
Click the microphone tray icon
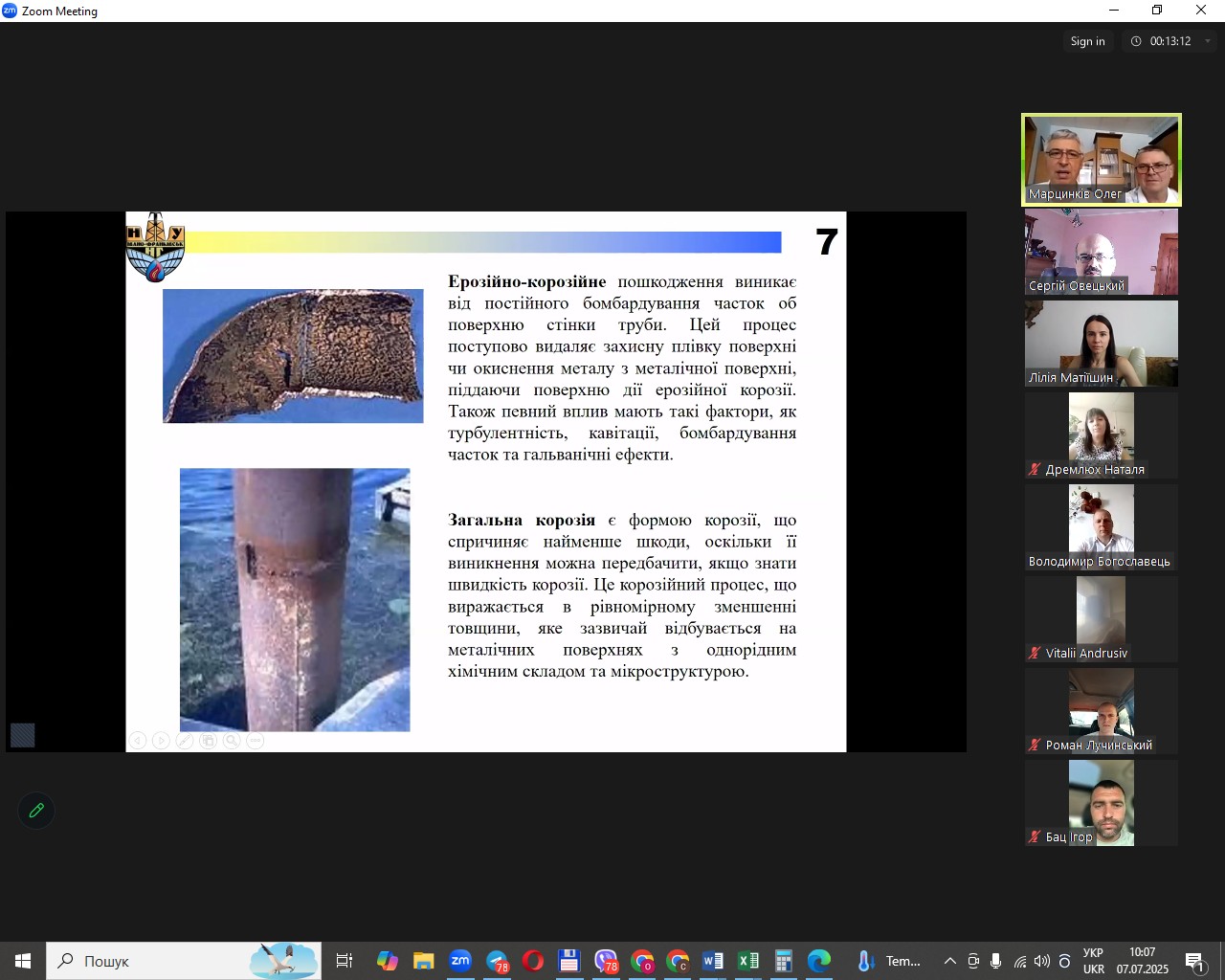[996, 961]
